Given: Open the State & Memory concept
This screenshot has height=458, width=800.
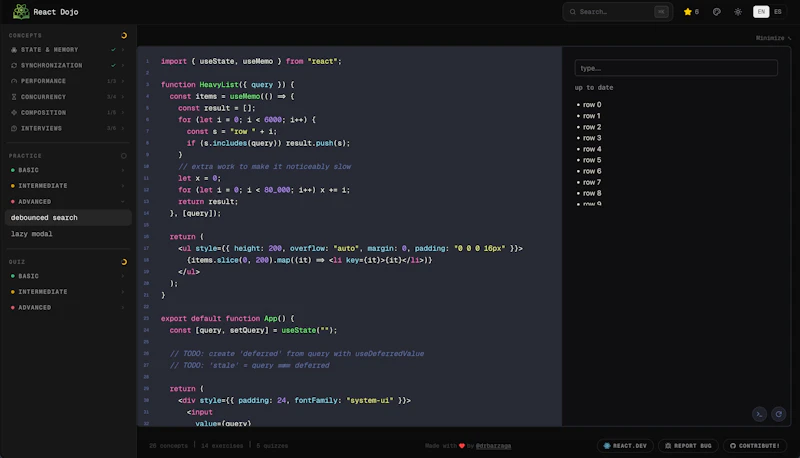Looking at the screenshot, I should [x=67, y=49].
